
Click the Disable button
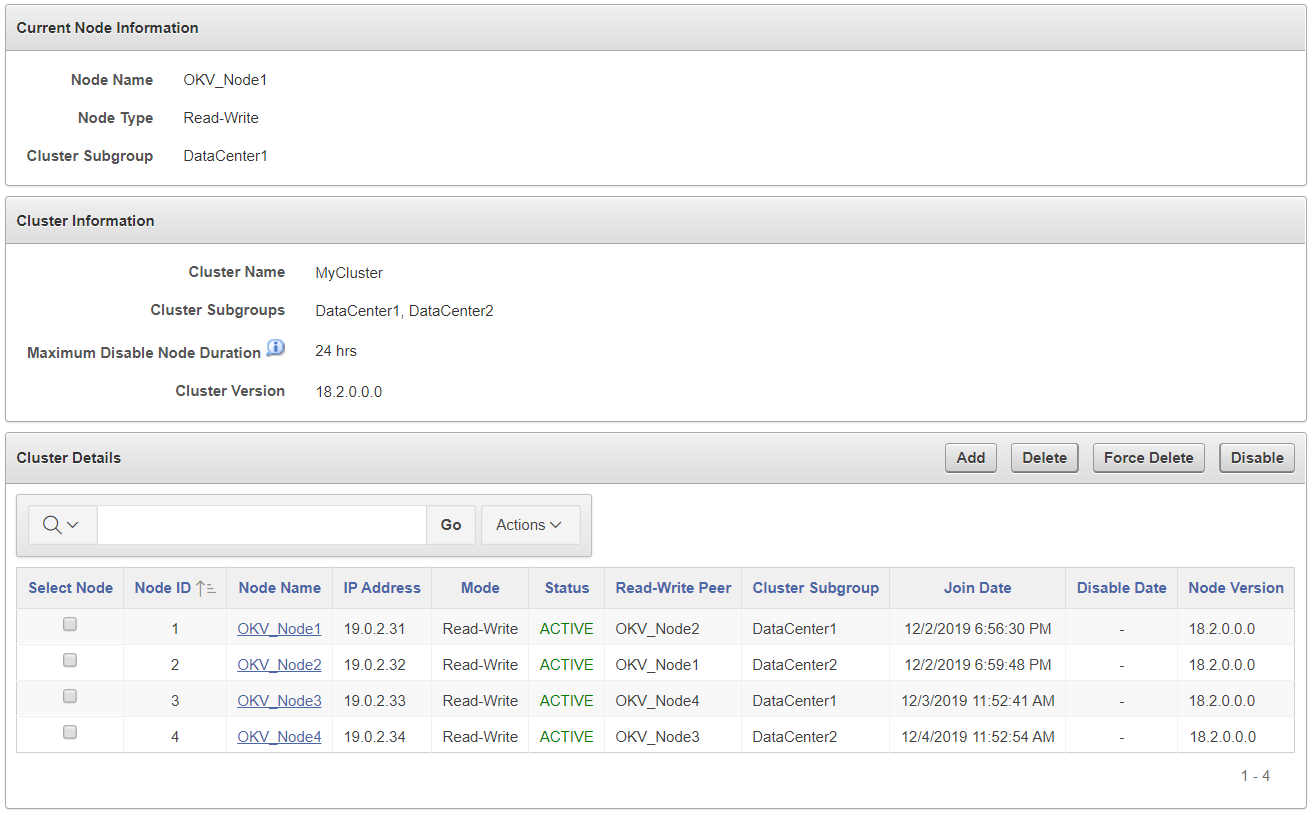click(1256, 457)
